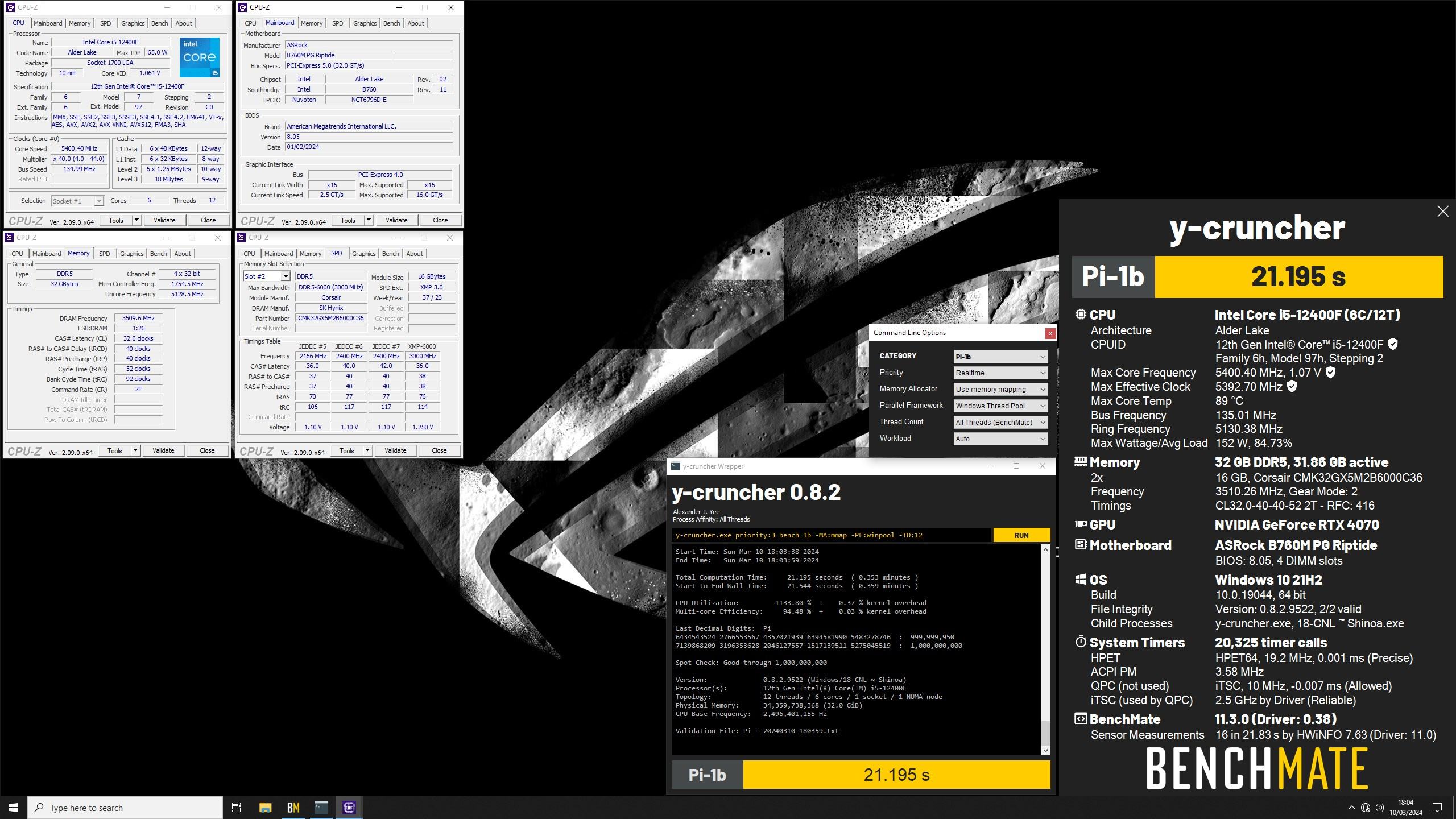Click the Intel Core i5 logo in CPU-Z
Image resolution: width=1456 pixels, height=819 pixels.
(200, 57)
